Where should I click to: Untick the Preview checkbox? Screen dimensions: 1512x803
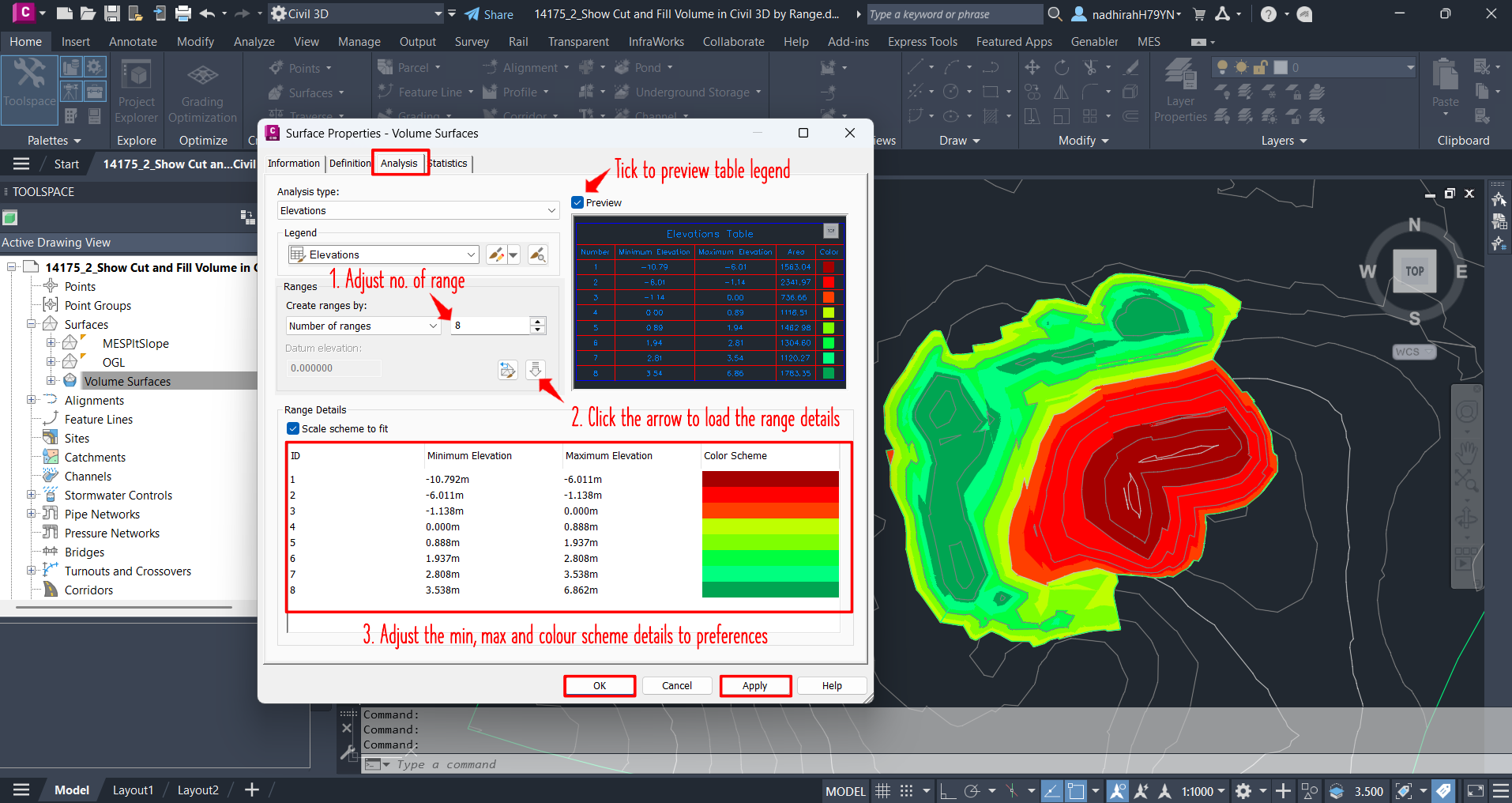pos(577,202)
